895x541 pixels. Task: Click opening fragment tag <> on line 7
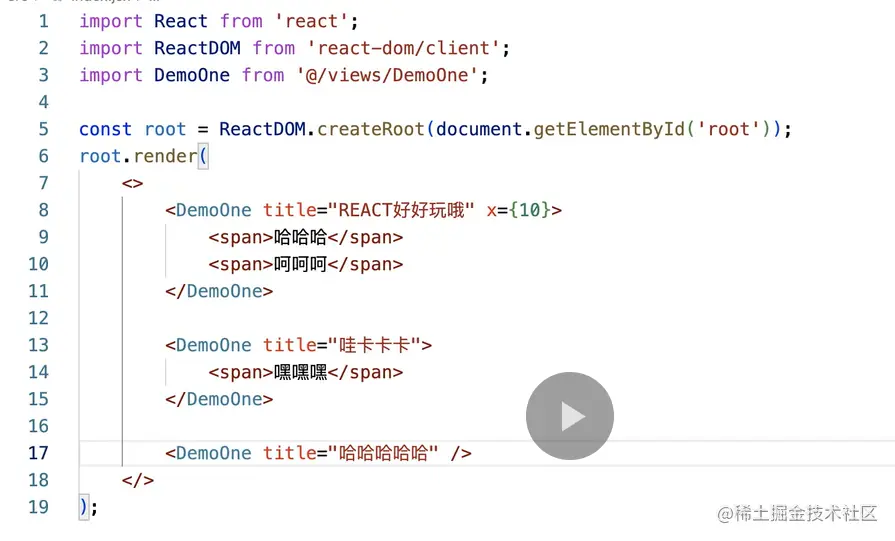(x=132, y=184)
